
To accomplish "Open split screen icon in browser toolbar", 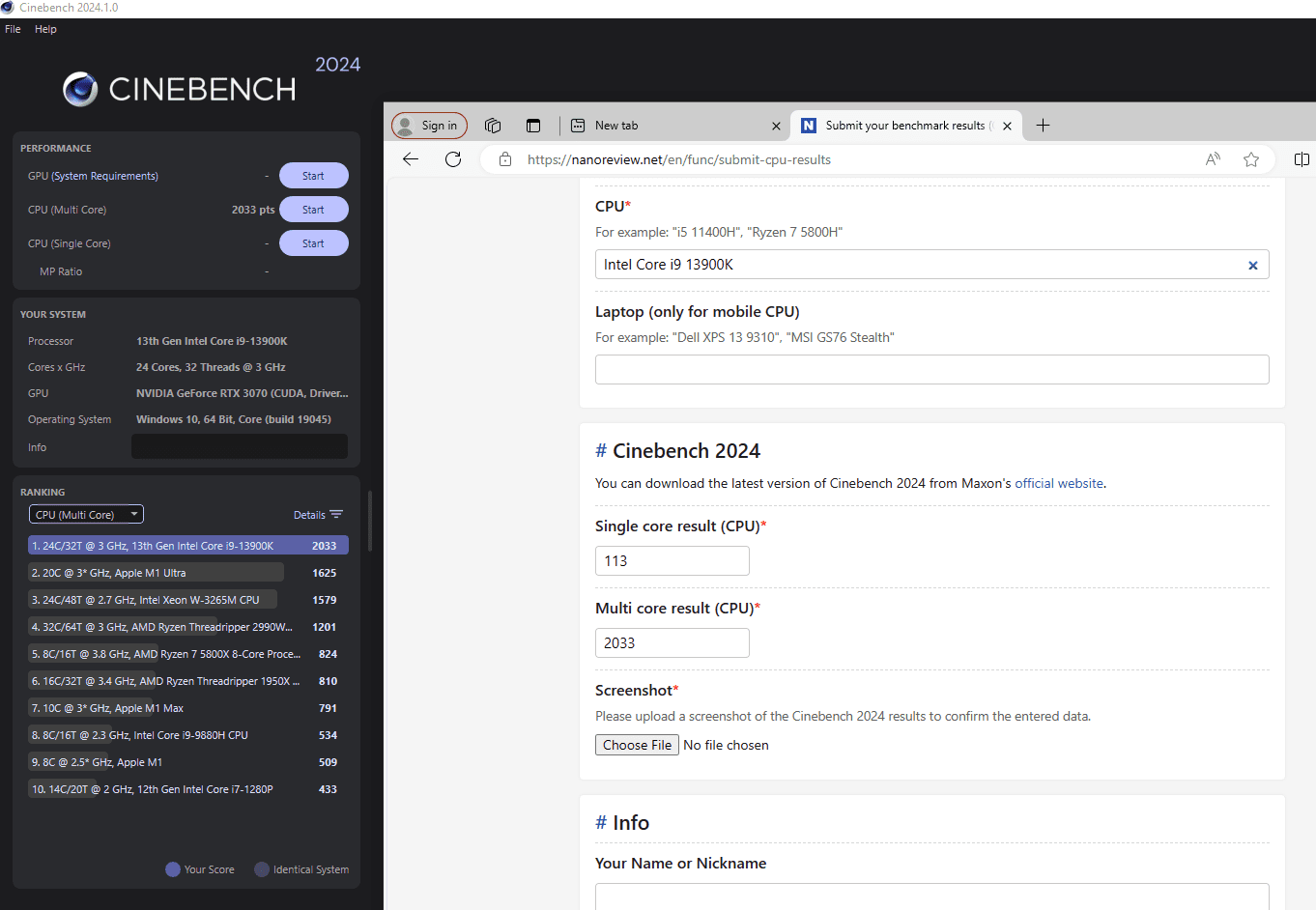I will (1302, 159).
